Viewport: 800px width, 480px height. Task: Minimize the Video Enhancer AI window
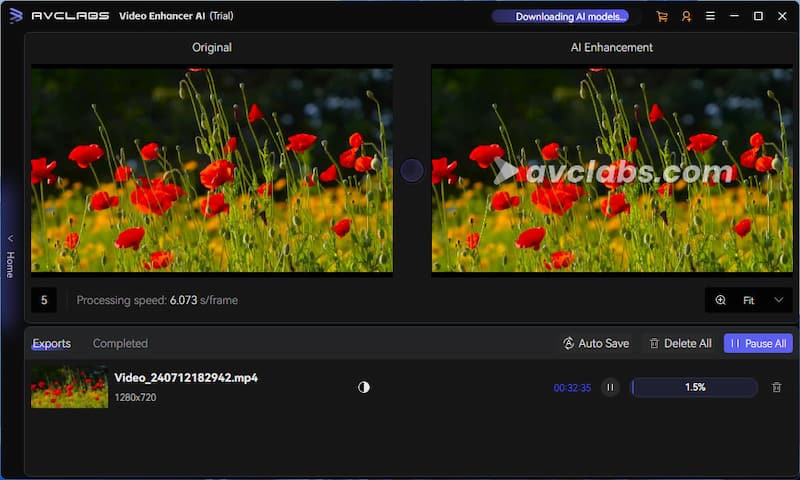(x=734, y=16)
